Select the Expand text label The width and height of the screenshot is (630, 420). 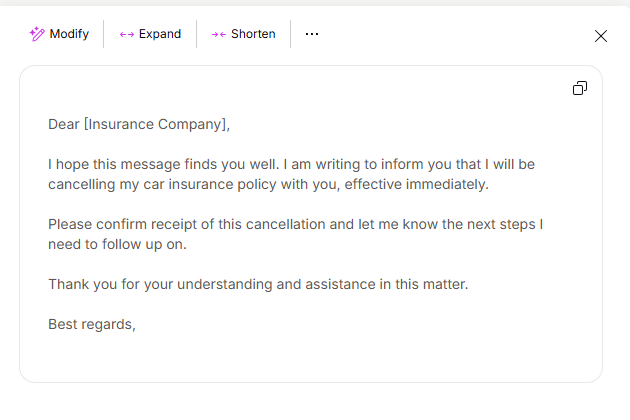160,34
